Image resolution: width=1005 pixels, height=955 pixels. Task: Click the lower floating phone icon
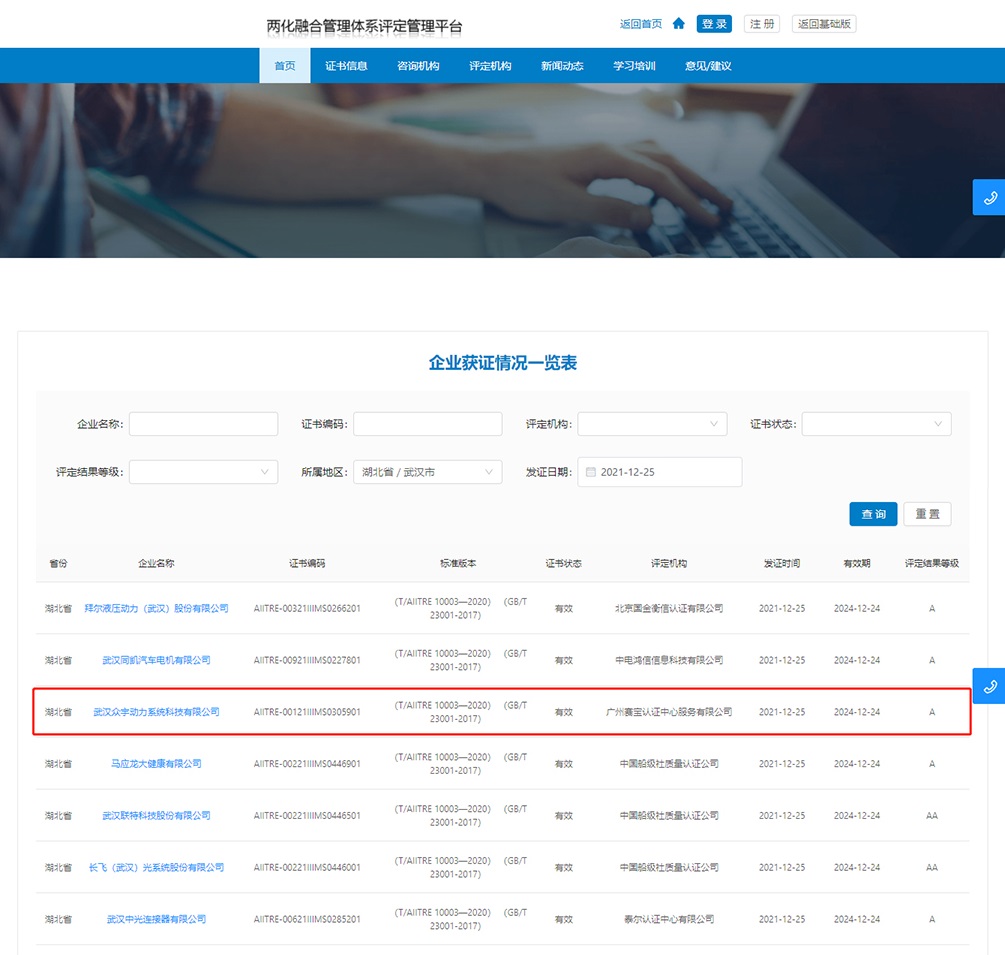989,686
